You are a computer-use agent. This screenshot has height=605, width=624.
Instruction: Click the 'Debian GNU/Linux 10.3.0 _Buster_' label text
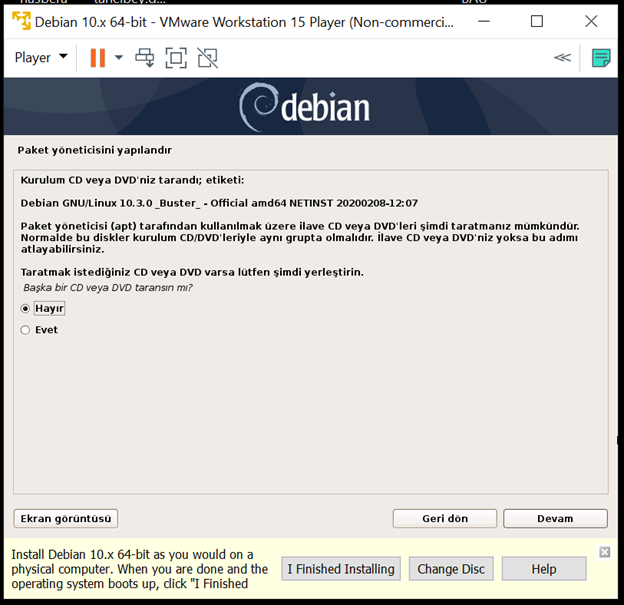coord(219,203)
